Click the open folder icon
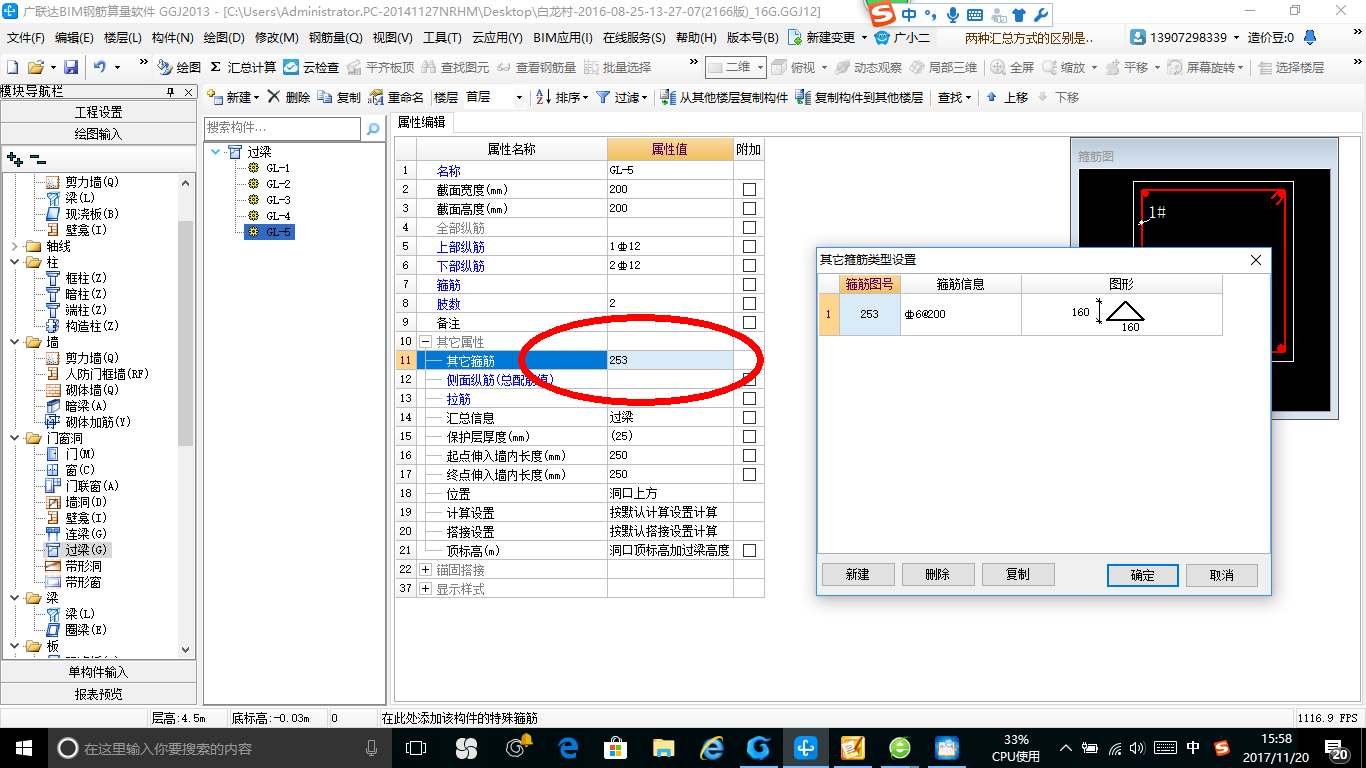The image size is (1366, 768). (x=35, y=67)
